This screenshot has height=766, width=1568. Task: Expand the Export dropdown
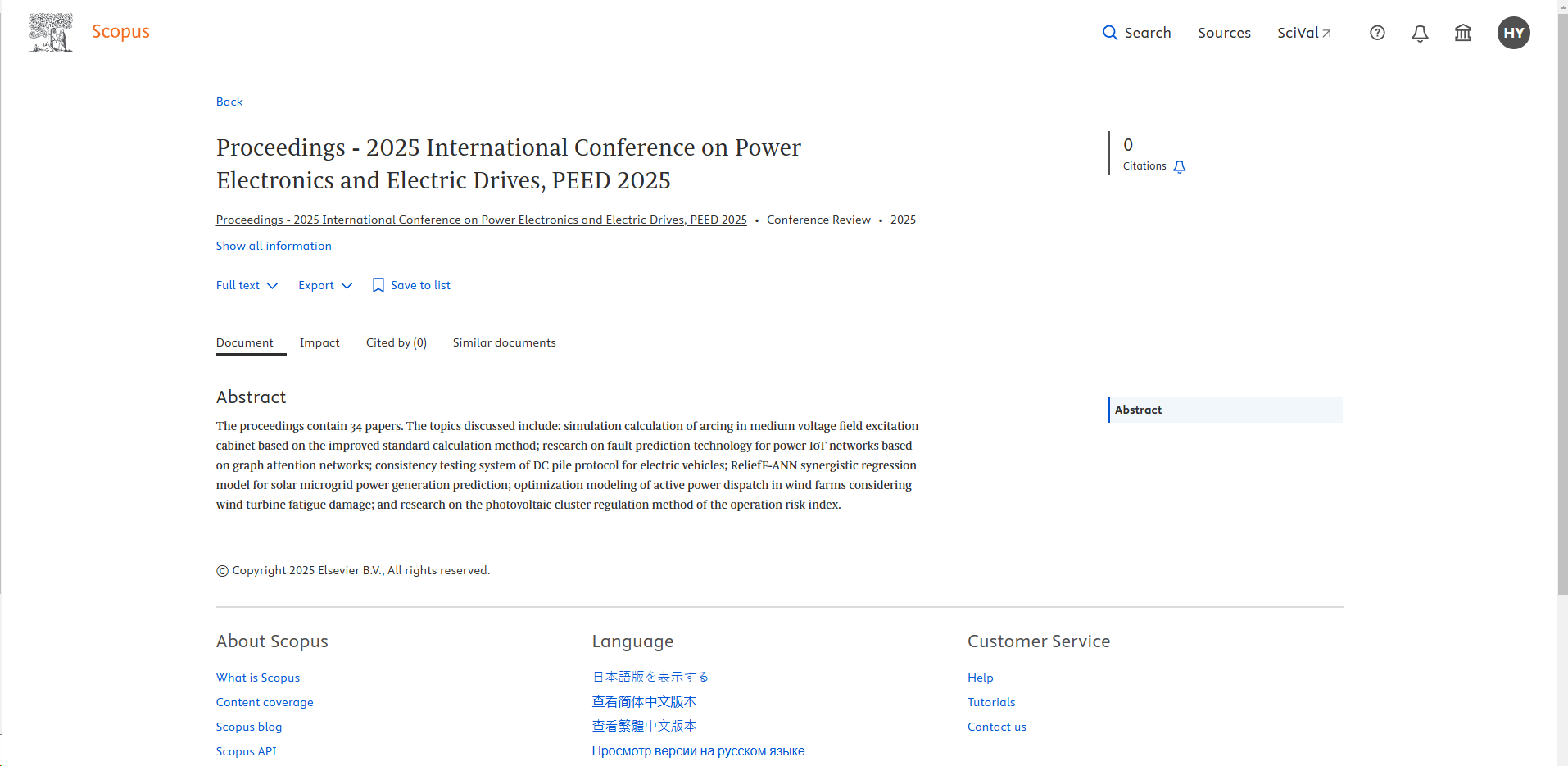324,285
